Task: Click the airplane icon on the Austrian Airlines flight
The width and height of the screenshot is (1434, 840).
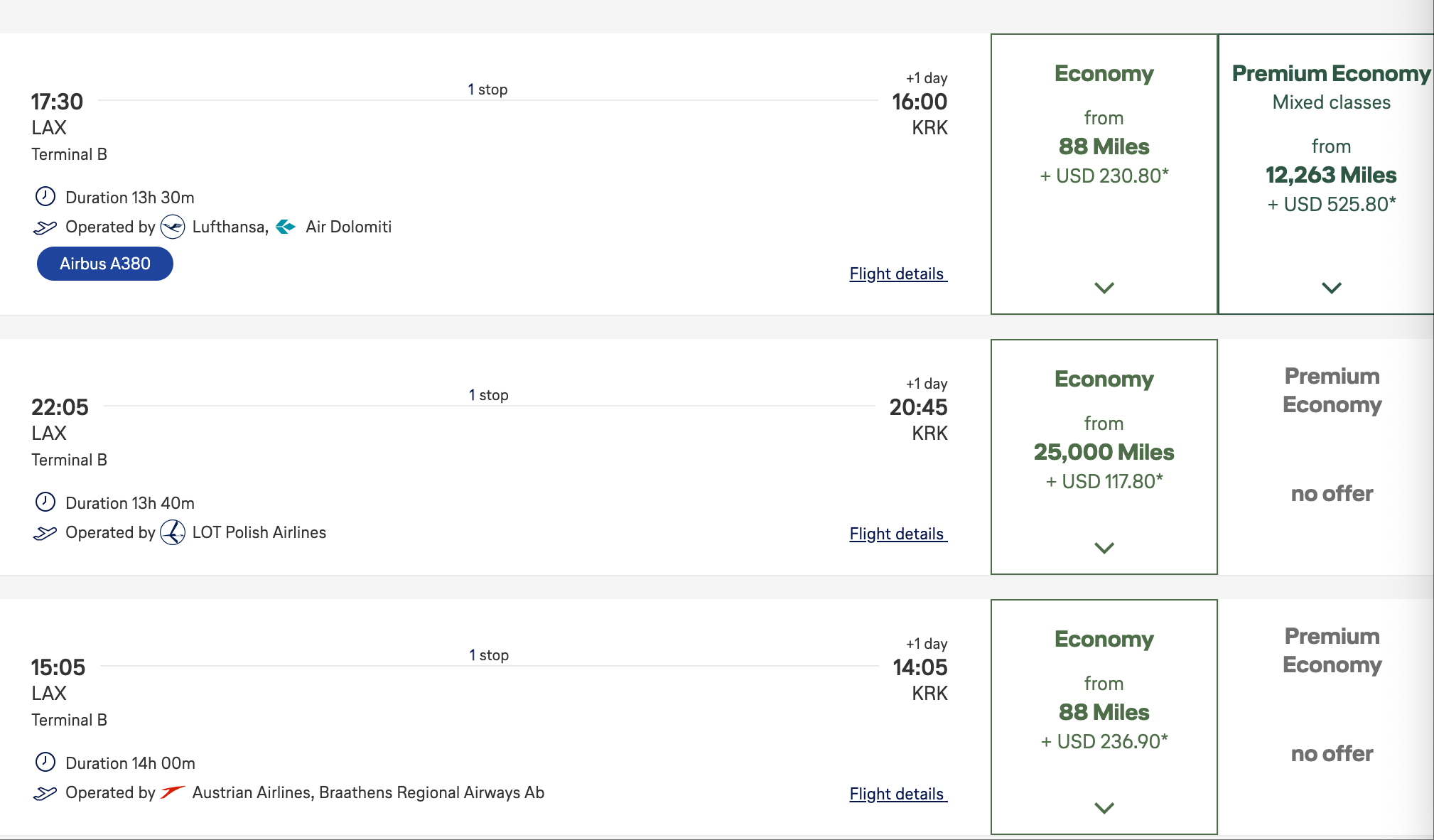Action: [45, 793]
